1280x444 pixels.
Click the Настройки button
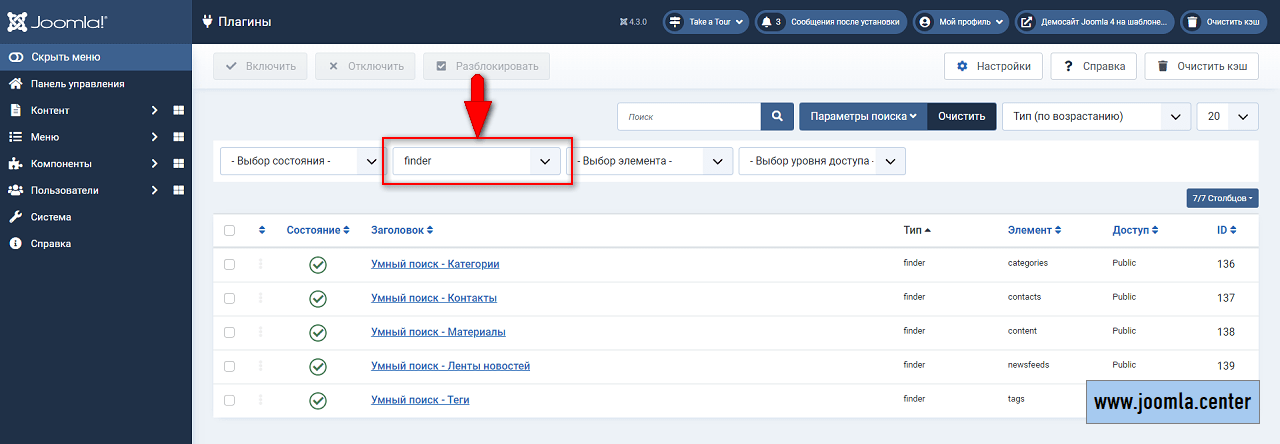(x=993, y=67)
